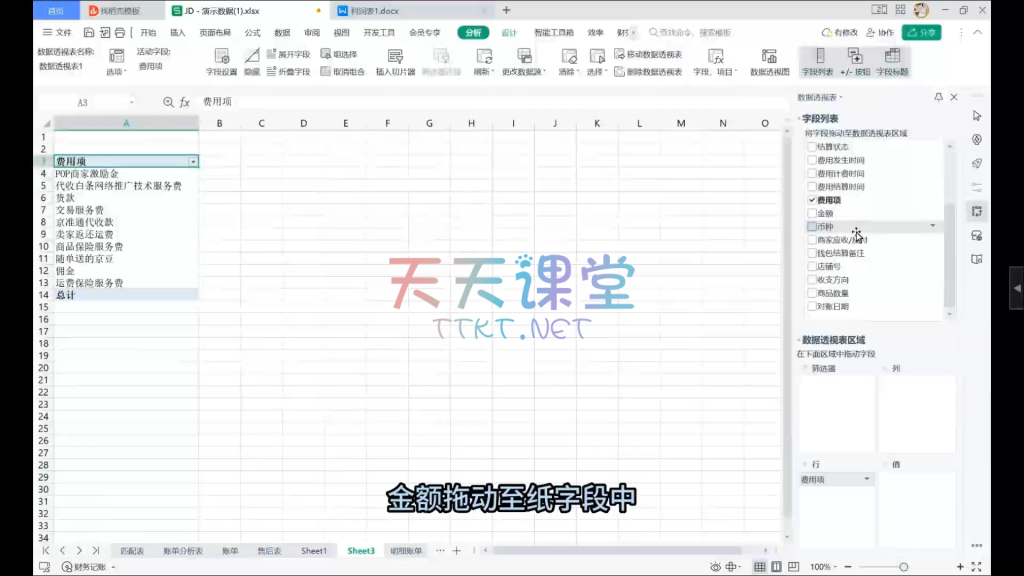Open the 插入 ribbon menu tab
The height and width of the screenshot is (576, 1024).
pos(178,32)
